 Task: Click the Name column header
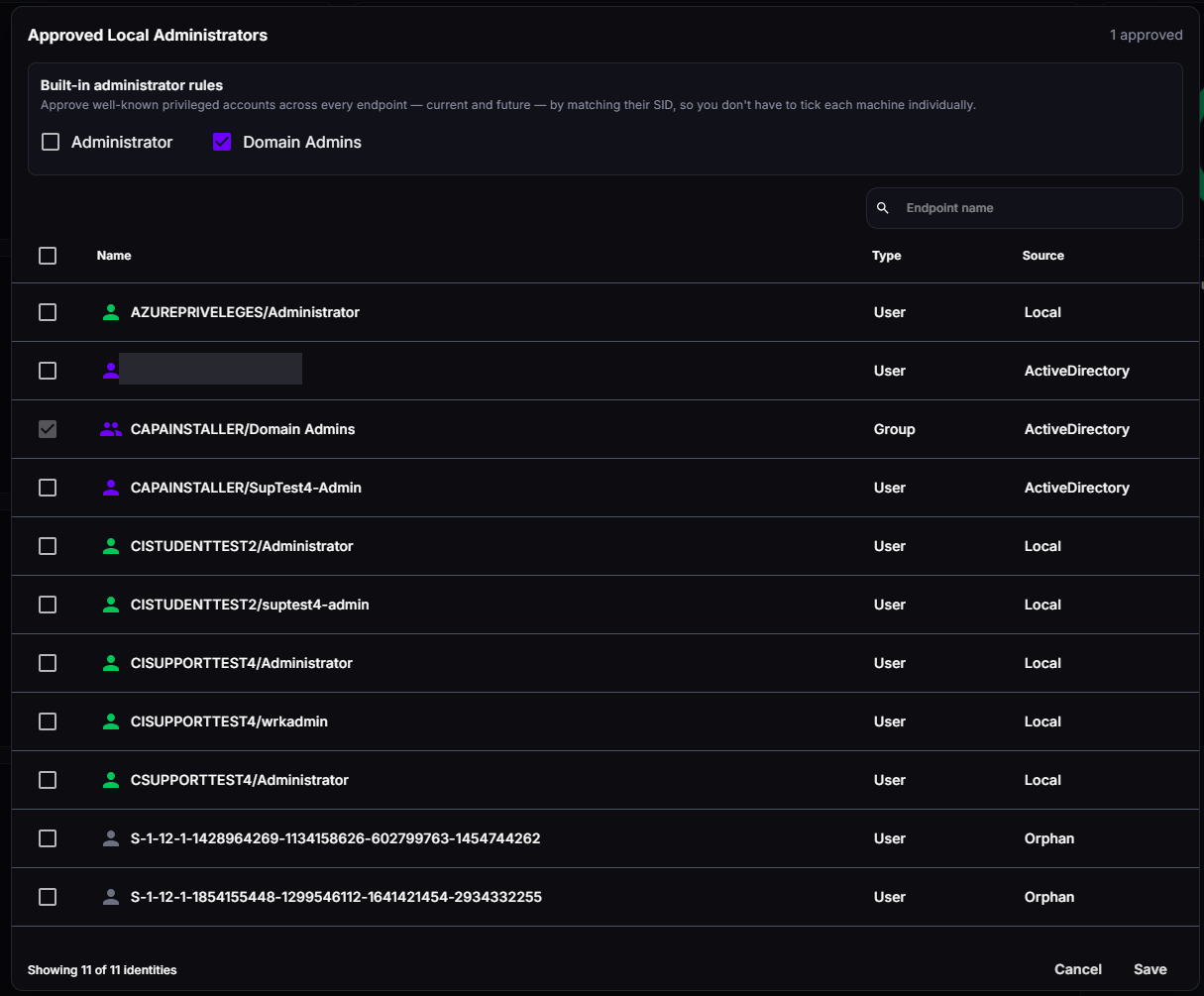pos(114,256)
